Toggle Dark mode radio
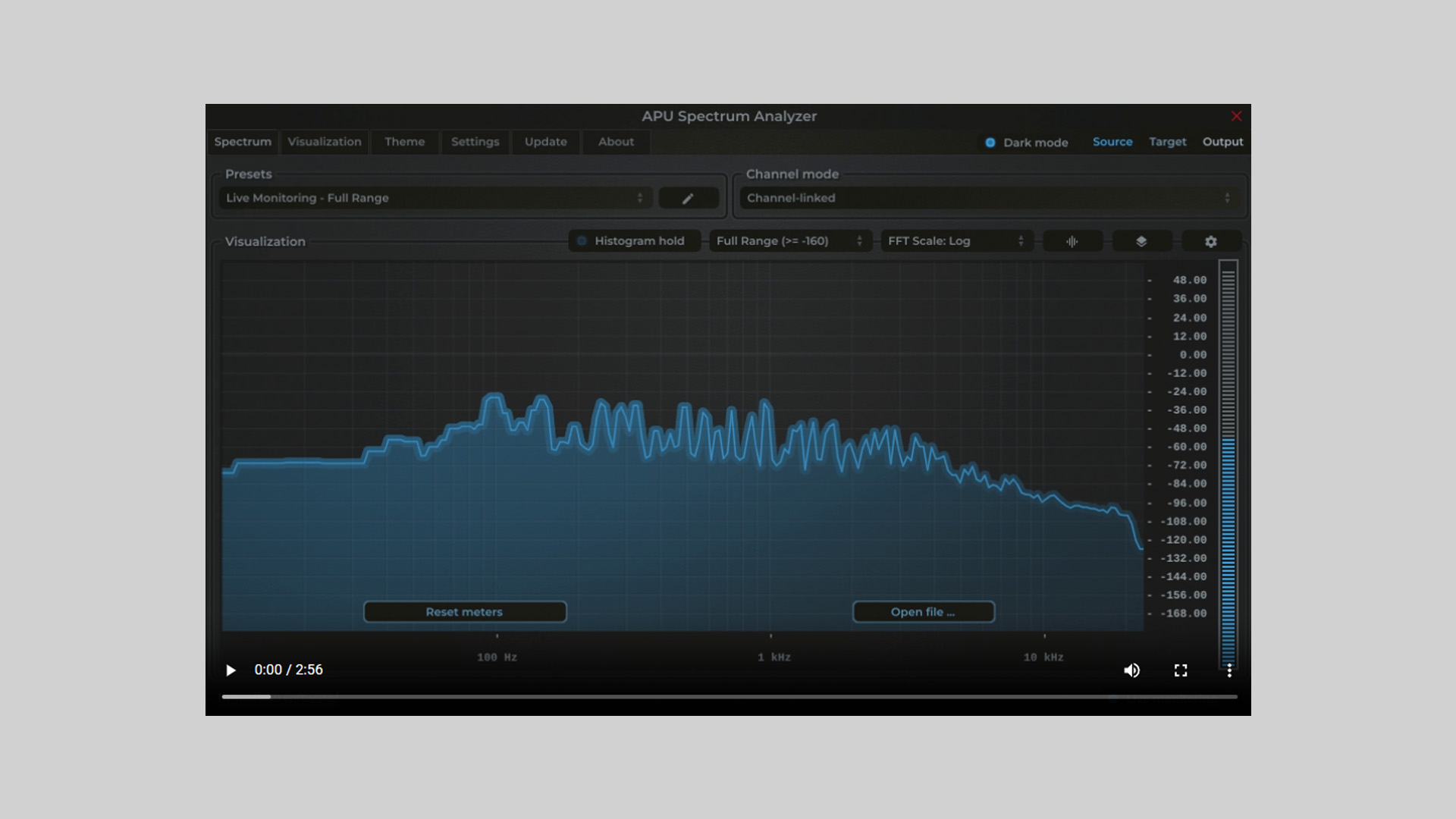Viewport: 1456px width, 819px height. (x=990, y=143)
